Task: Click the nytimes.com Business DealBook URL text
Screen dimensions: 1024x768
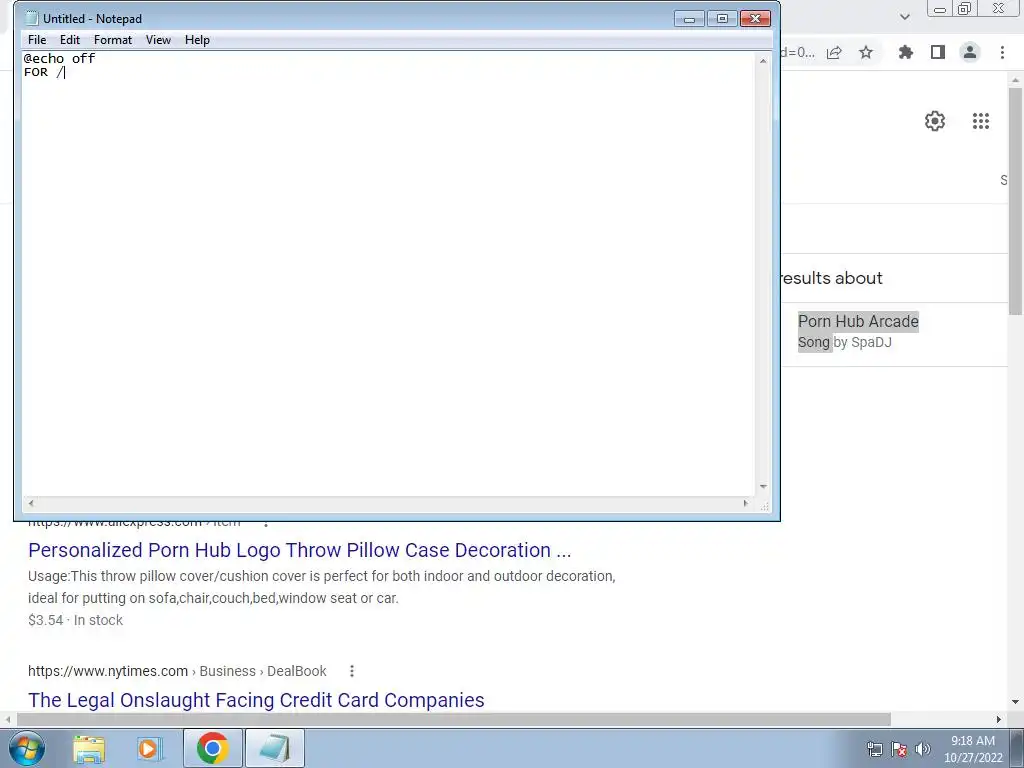Action: coord(177,671)
